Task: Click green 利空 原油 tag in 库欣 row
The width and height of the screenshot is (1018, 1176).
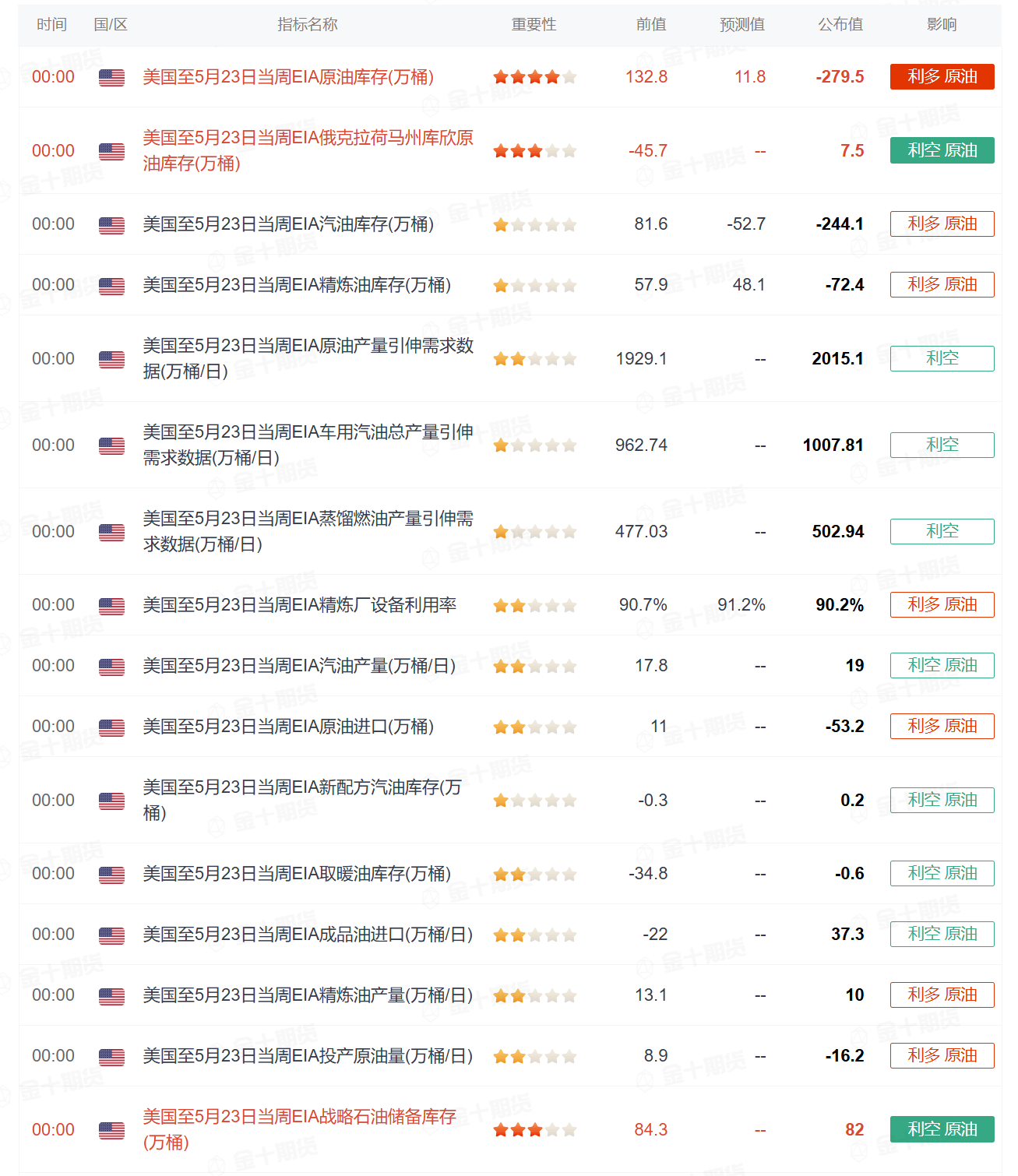Action: (x=942, y=150)
